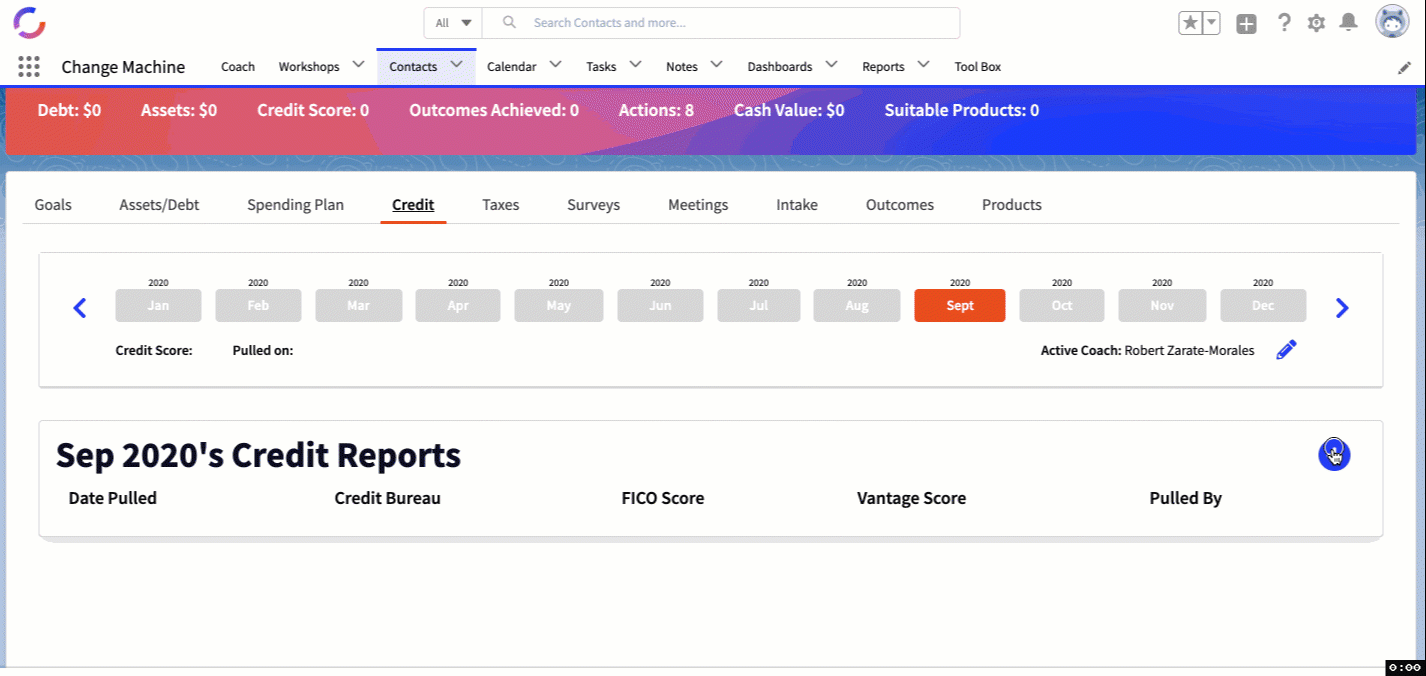
Task: Expand the Workshops menu chevron
Action: [359, 66]
